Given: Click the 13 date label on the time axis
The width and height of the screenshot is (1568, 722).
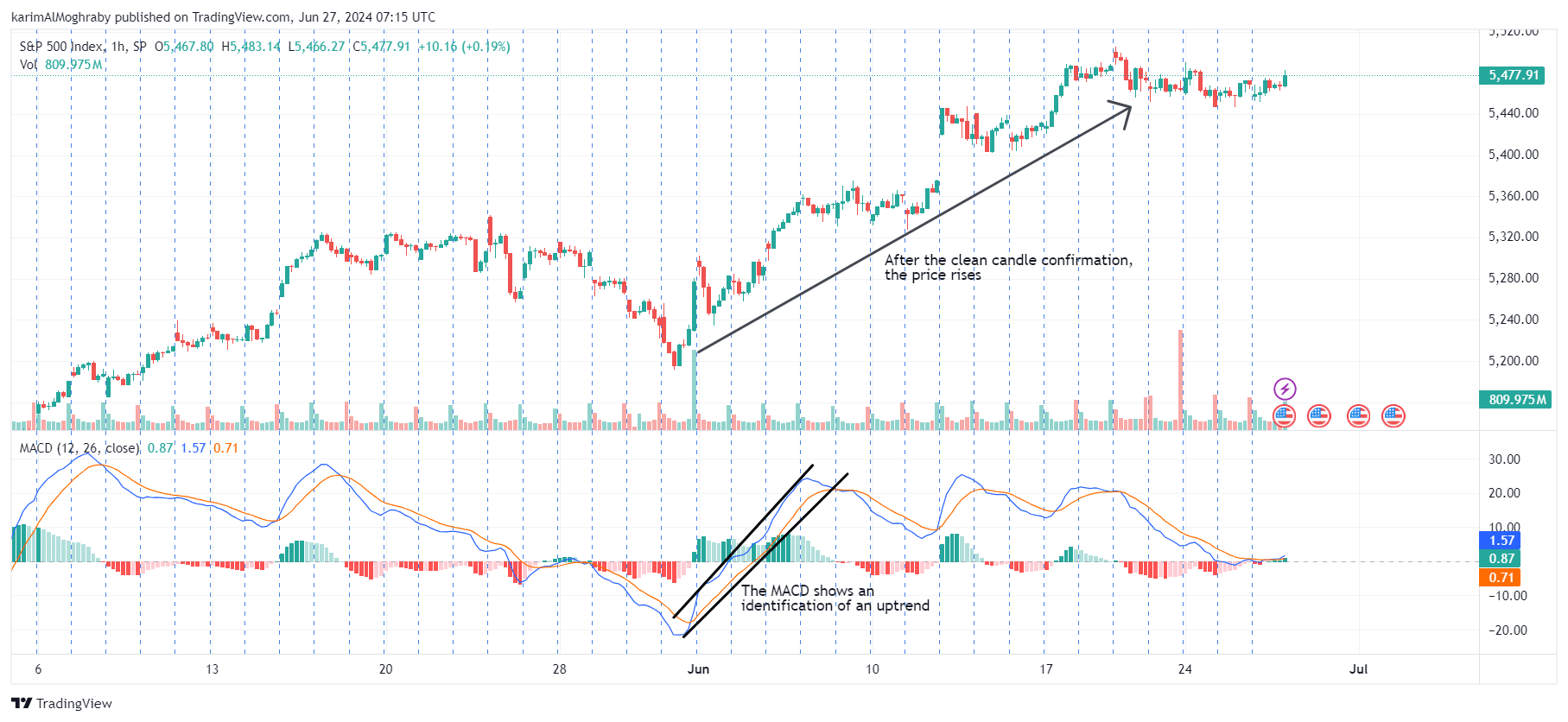Looking at the screenshot, I should (x=213, y=669).
